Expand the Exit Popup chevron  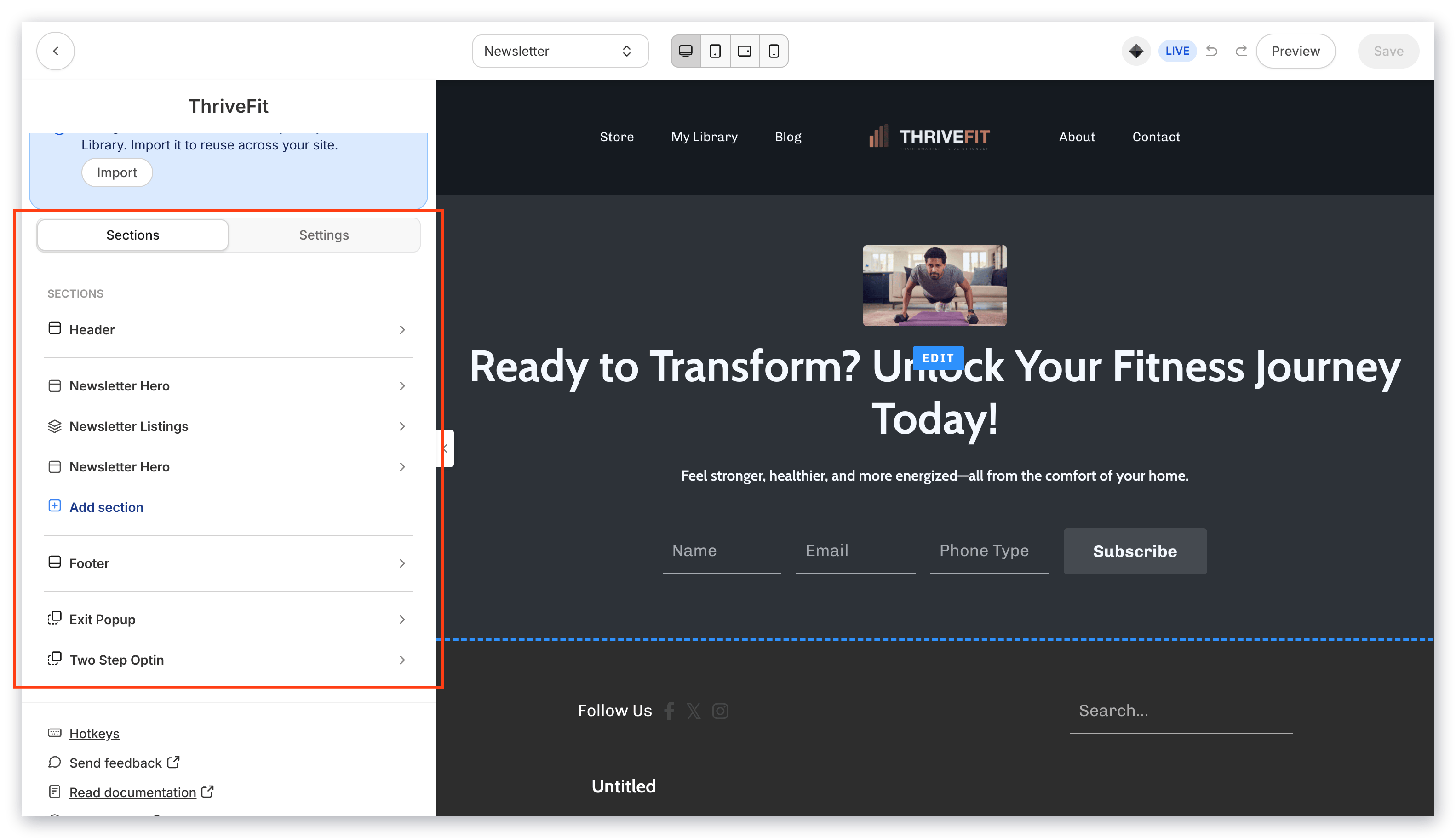(401, 619)
